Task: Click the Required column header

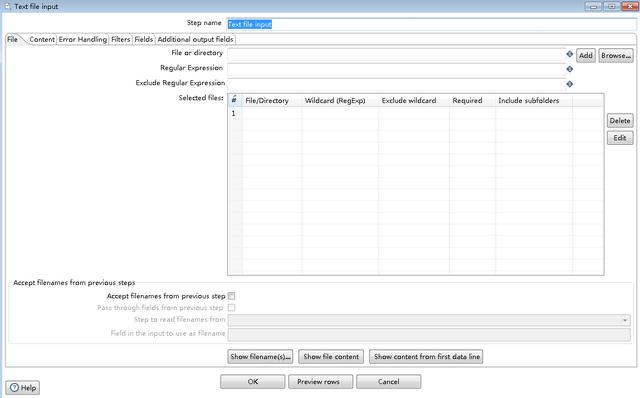Action: (472, 100)
